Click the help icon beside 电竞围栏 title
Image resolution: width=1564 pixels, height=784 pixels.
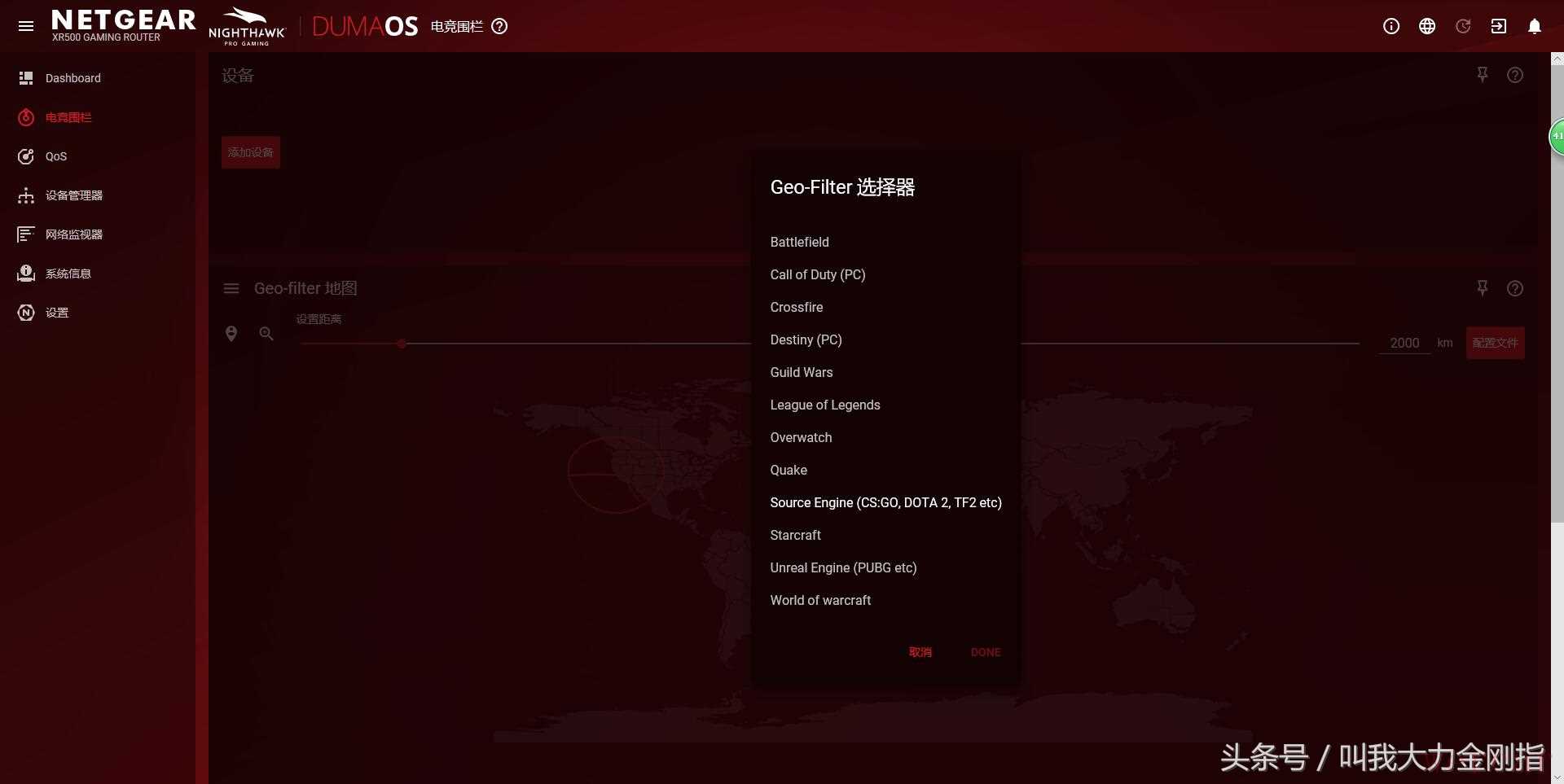click(500, 26)
